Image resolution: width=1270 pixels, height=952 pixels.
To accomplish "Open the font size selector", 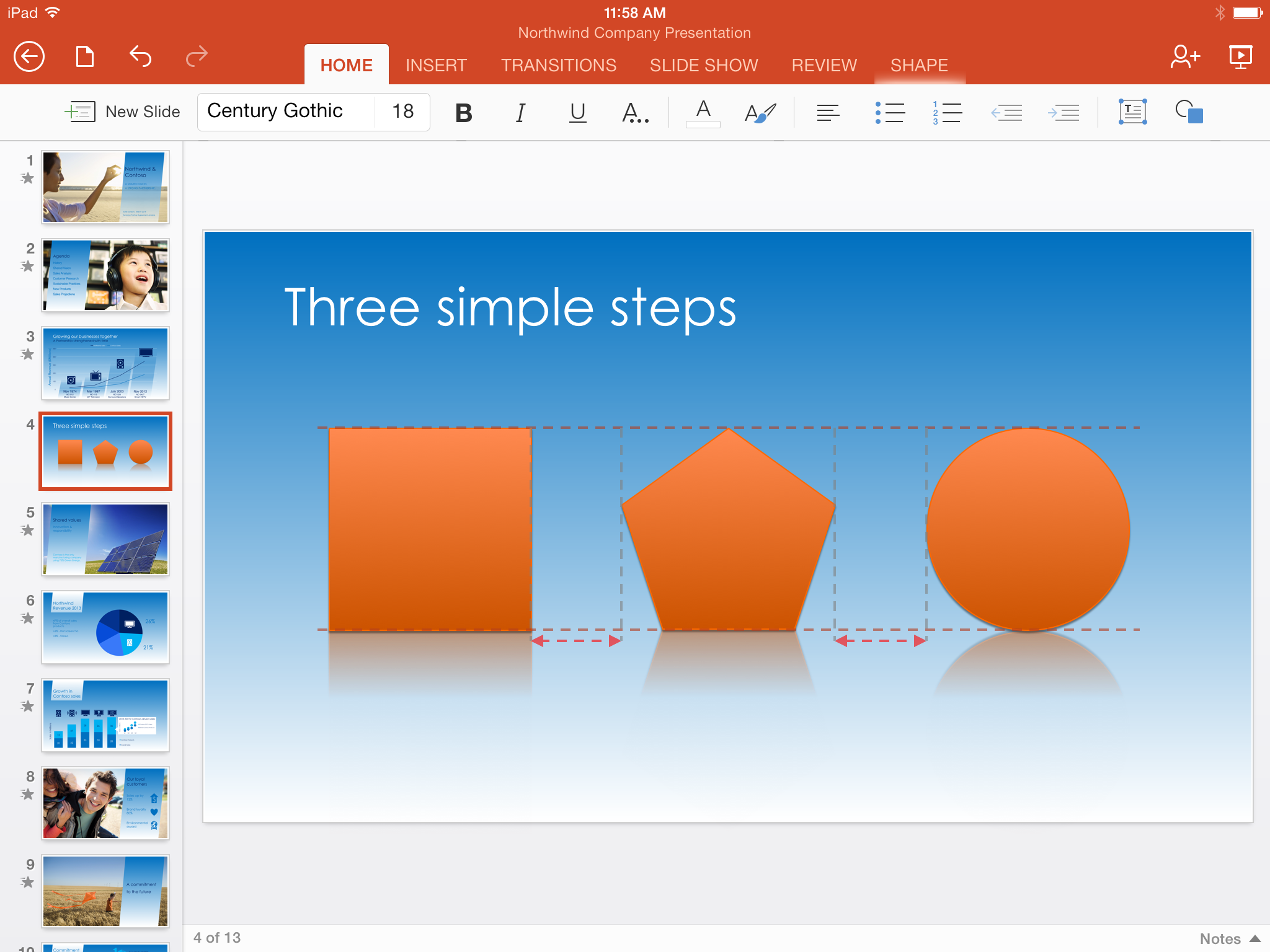I will click(x=402, y=112).
